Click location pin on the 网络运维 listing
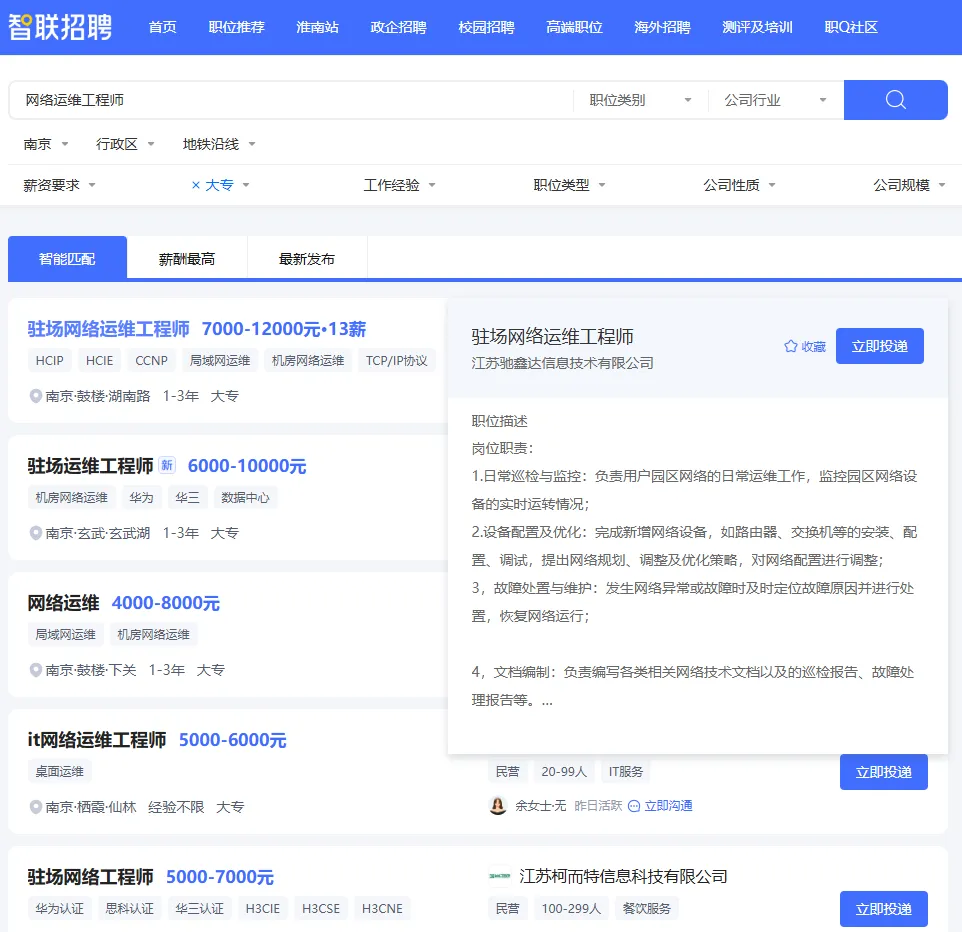The width and height of the screenshot is (962, 932). (x=35, y=670)
